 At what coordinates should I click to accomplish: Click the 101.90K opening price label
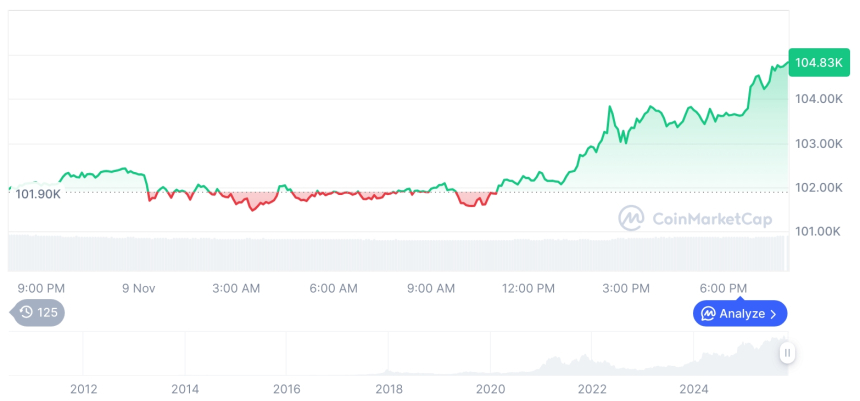pyautogui.click(x=38, y=193)
